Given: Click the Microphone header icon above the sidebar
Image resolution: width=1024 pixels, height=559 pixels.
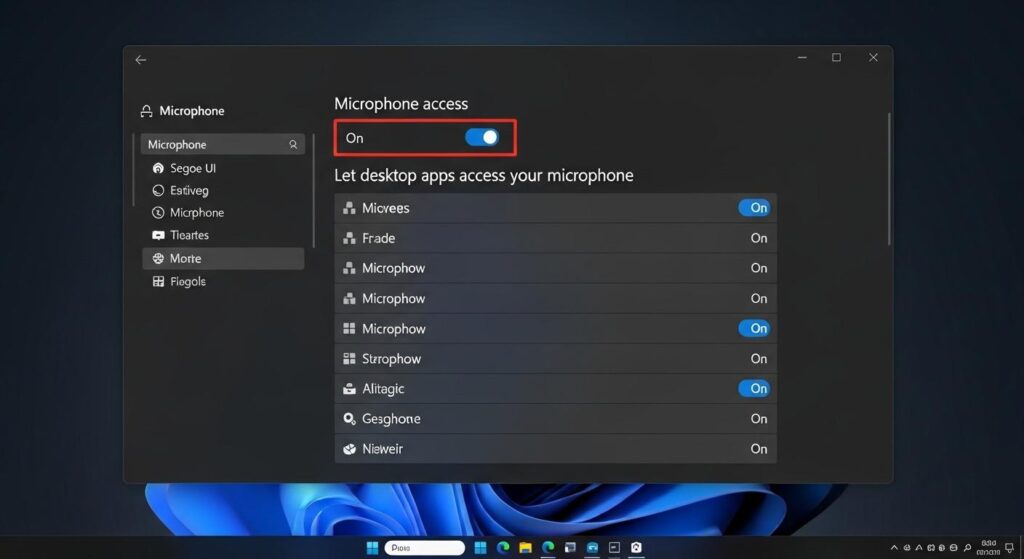Looking at the screenshot, I should [146, 111].
